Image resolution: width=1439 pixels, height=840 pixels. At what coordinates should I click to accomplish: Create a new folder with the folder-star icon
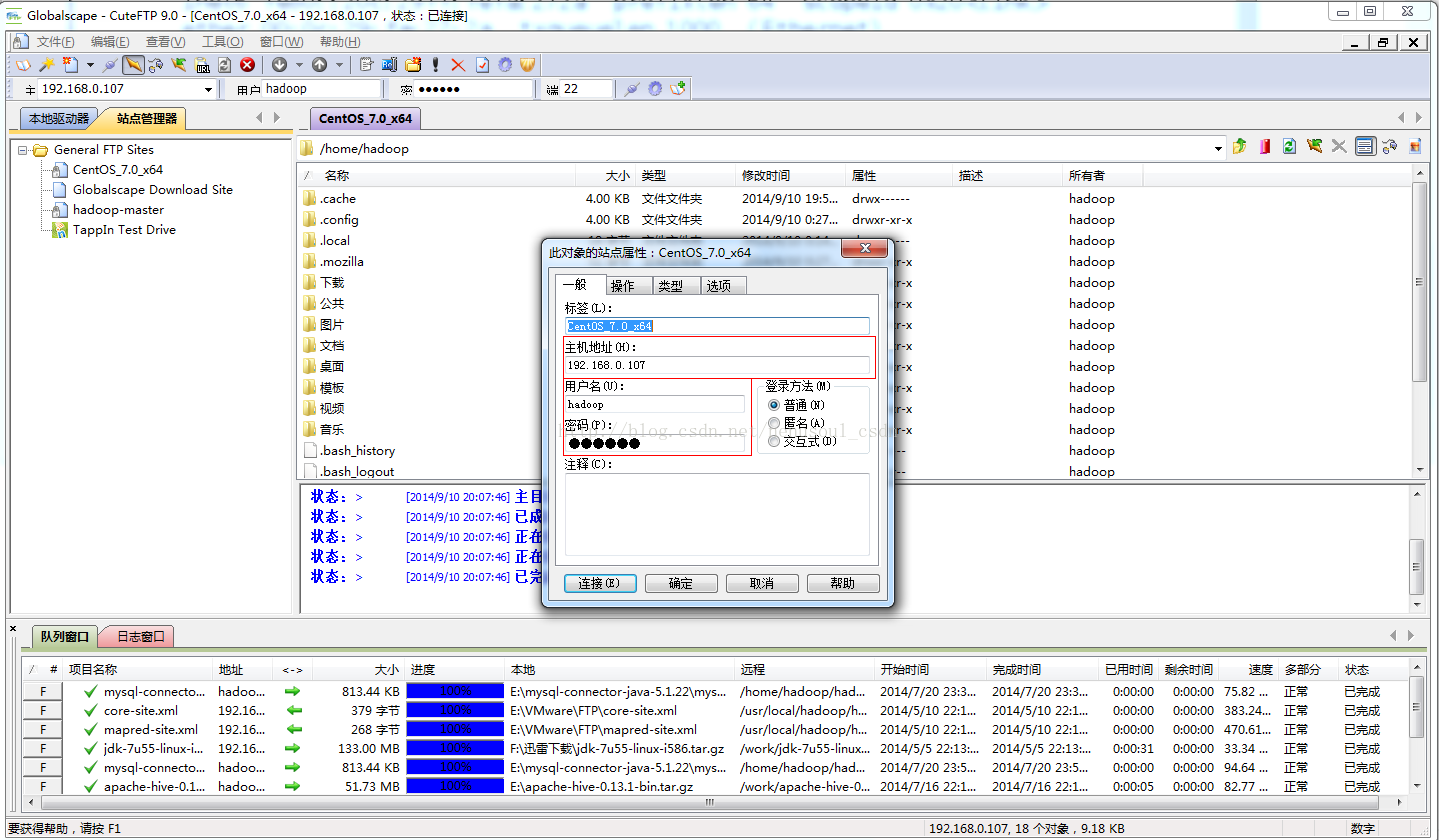(x=413, y=65)
